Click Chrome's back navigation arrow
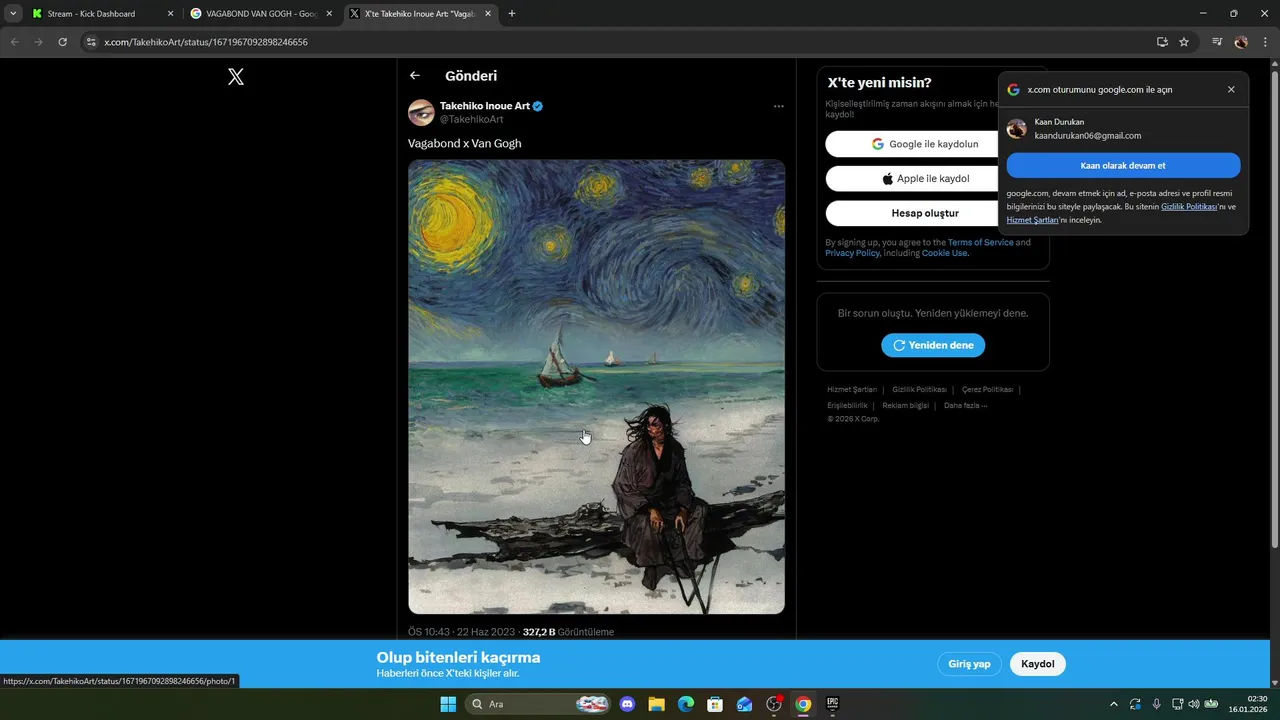The image size is (1280, 720). pos(14,42)
